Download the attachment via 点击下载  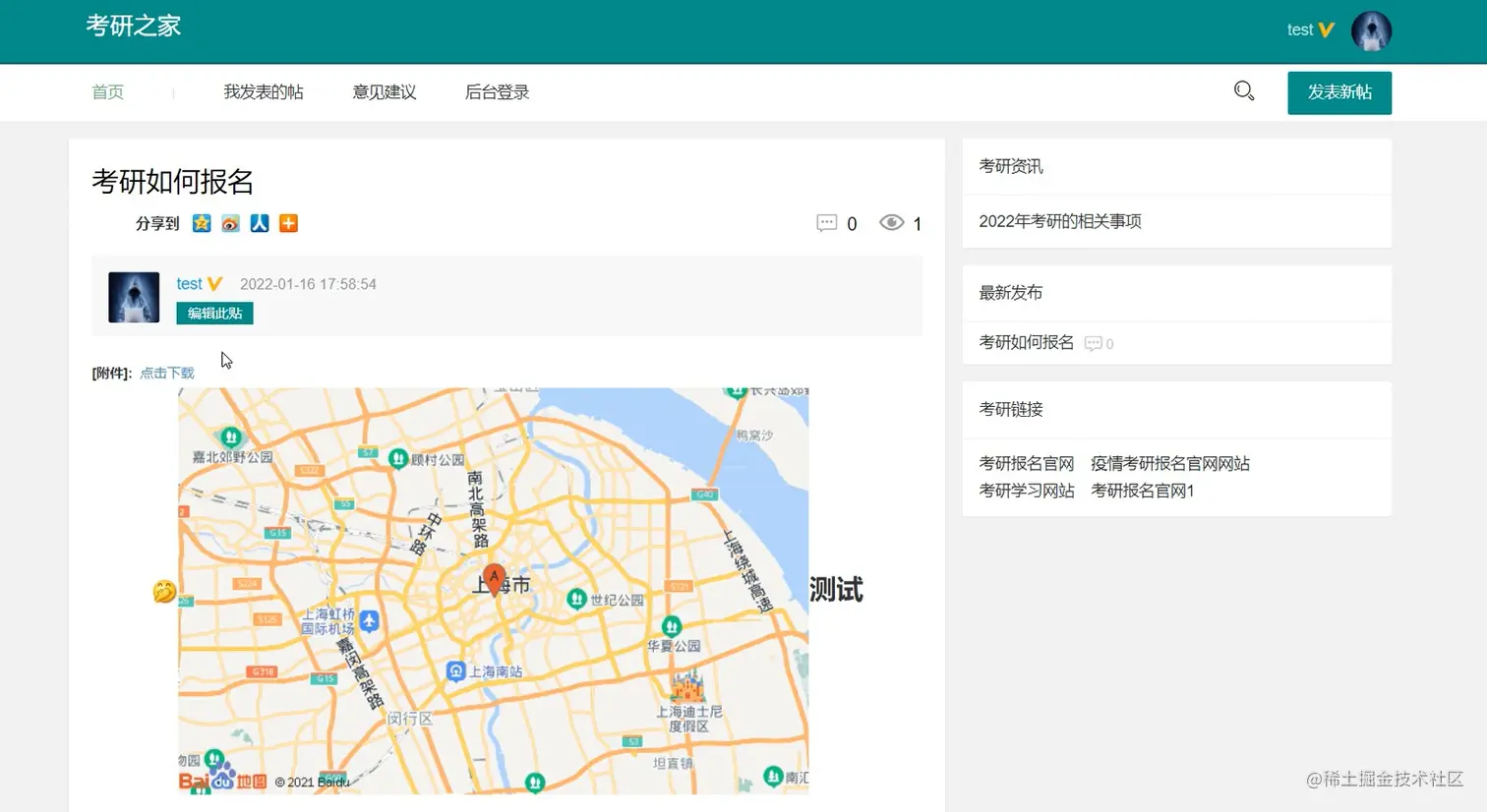pyautogui.click(x=166, y=373)
